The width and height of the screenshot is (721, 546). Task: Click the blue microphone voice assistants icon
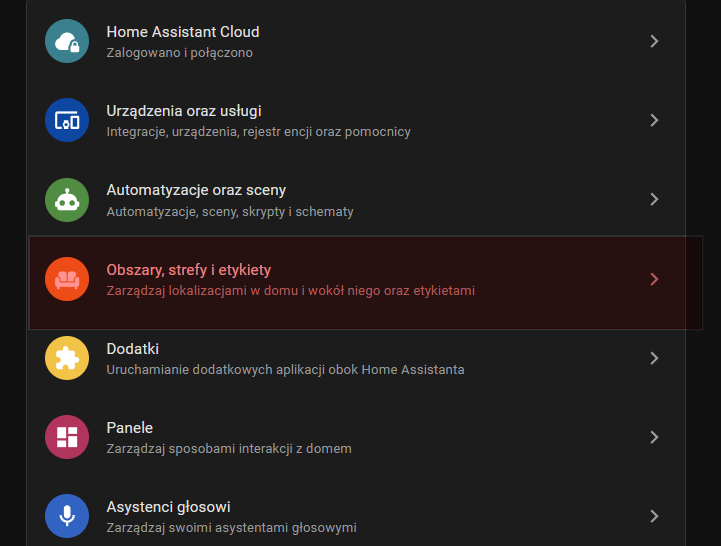[67, 516]
